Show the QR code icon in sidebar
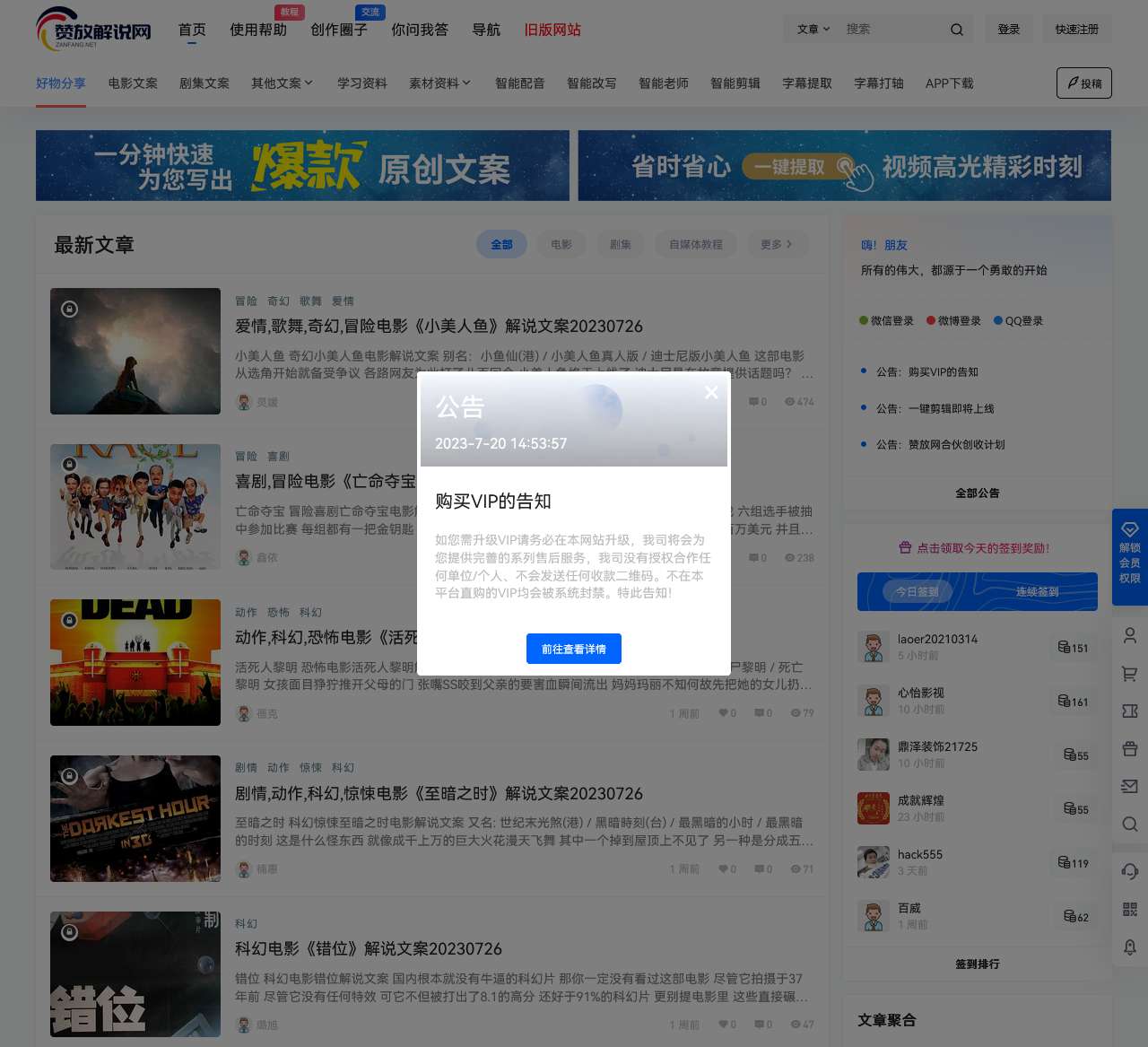Viewport: 1148px width, 1047px height. click(1129, 909)
